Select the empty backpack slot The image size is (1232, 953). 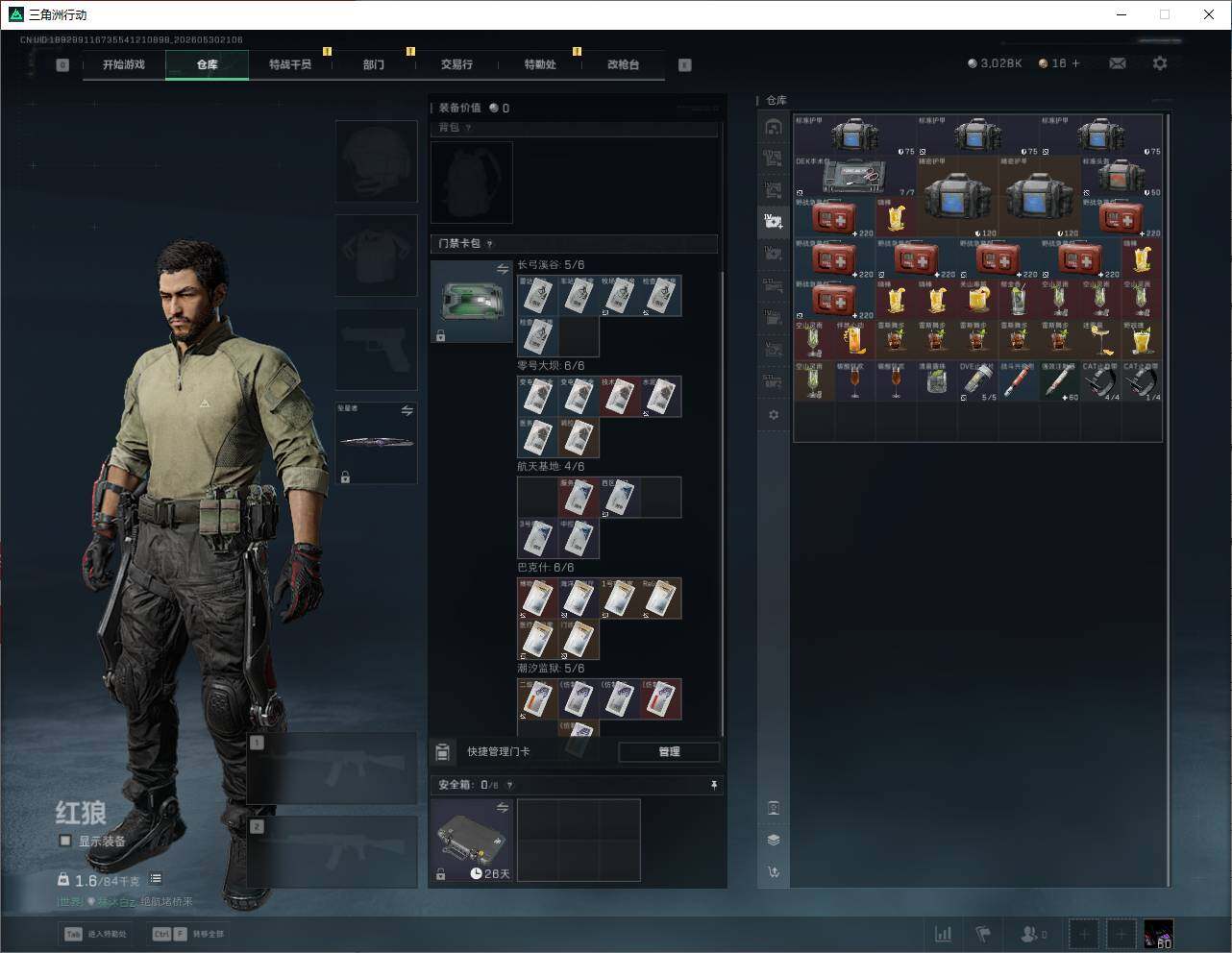472,183
